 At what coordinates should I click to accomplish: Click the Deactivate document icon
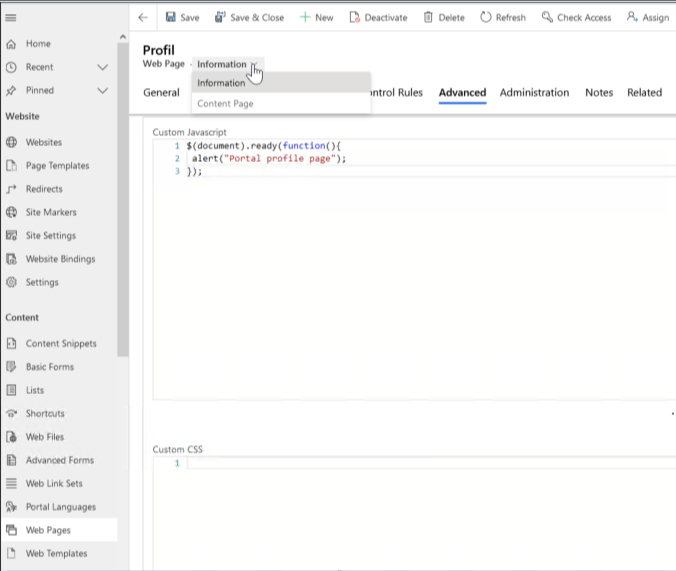(x=354, y=17)
